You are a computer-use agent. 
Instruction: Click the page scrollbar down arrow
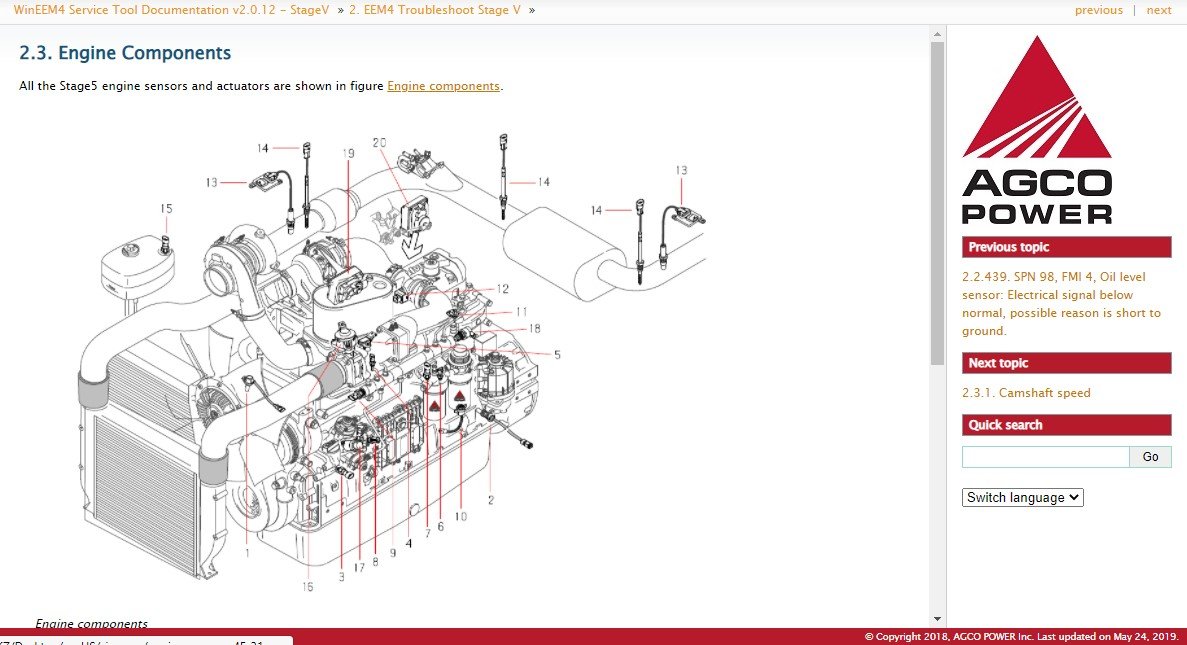point(937,619)
